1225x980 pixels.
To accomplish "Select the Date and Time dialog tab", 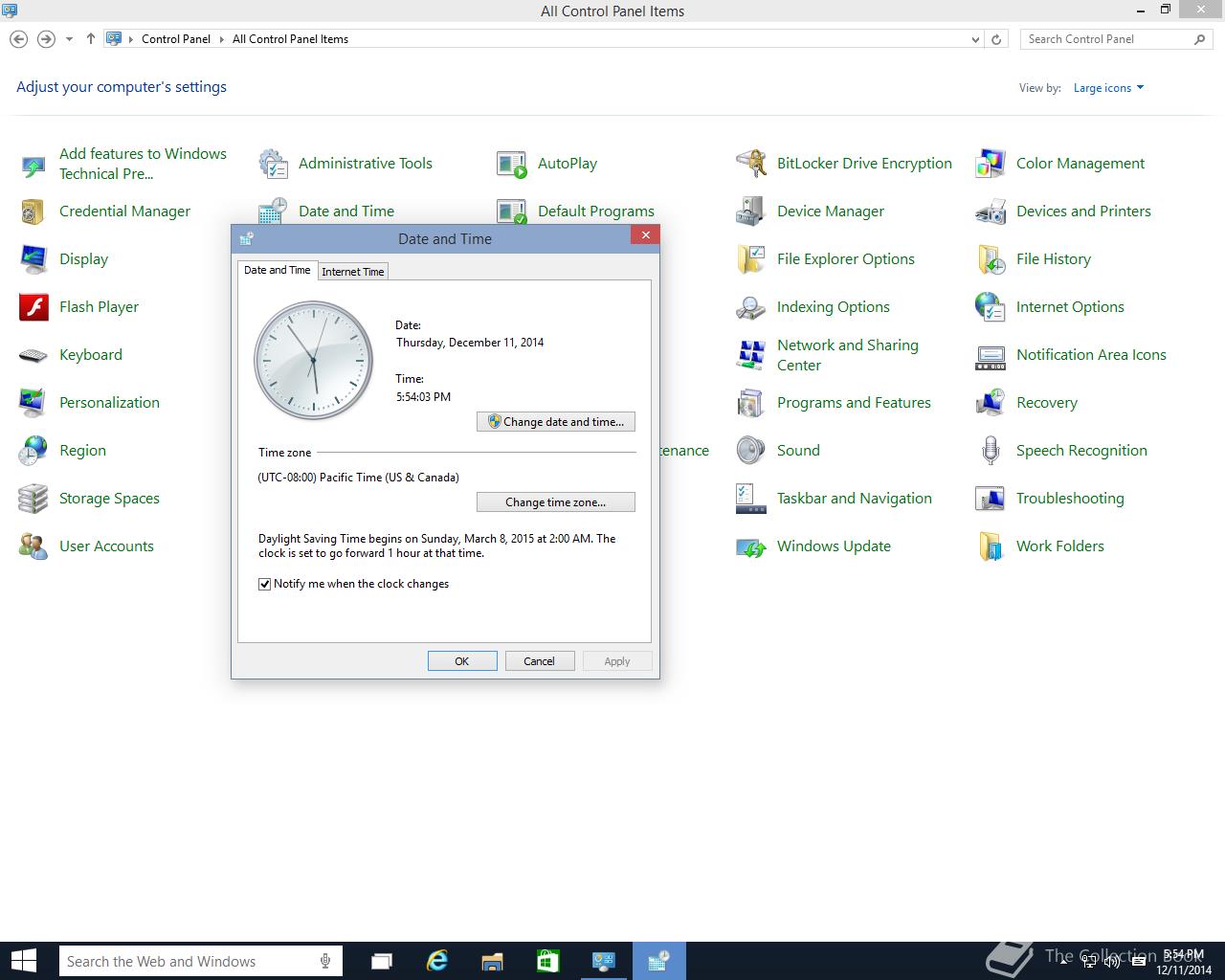I will (278, 270).
